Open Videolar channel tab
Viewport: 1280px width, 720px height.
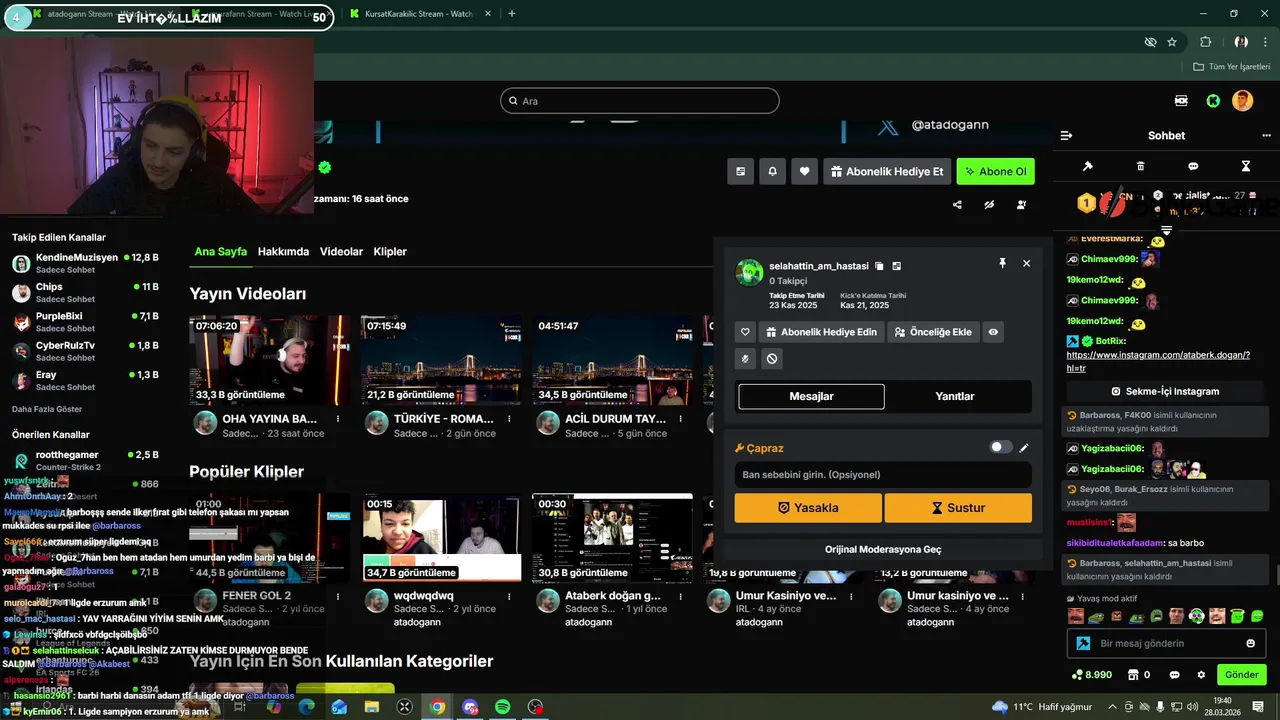(x=341, y=252)
